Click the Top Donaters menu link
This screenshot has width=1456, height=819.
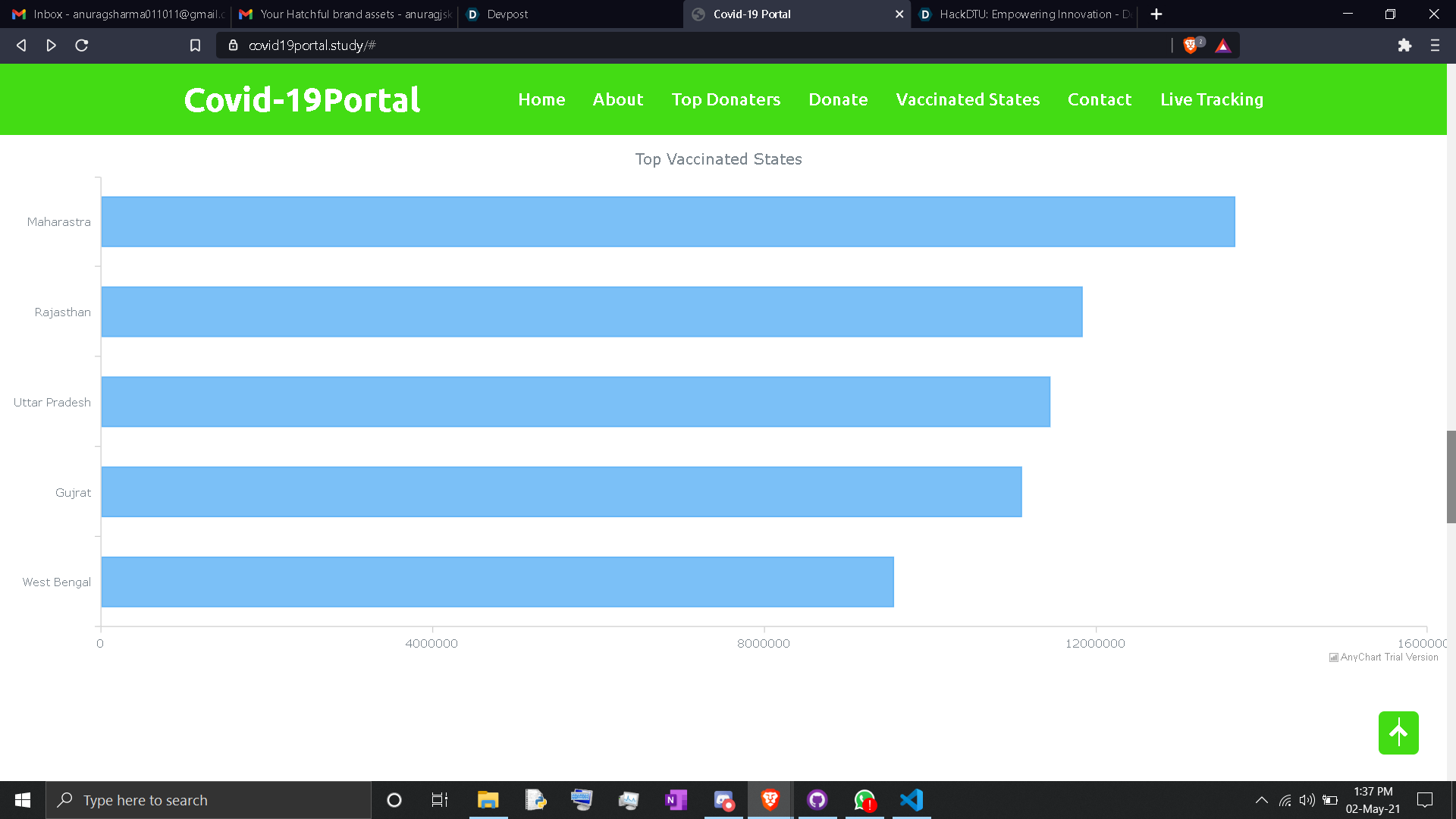(x=726, y=99)
